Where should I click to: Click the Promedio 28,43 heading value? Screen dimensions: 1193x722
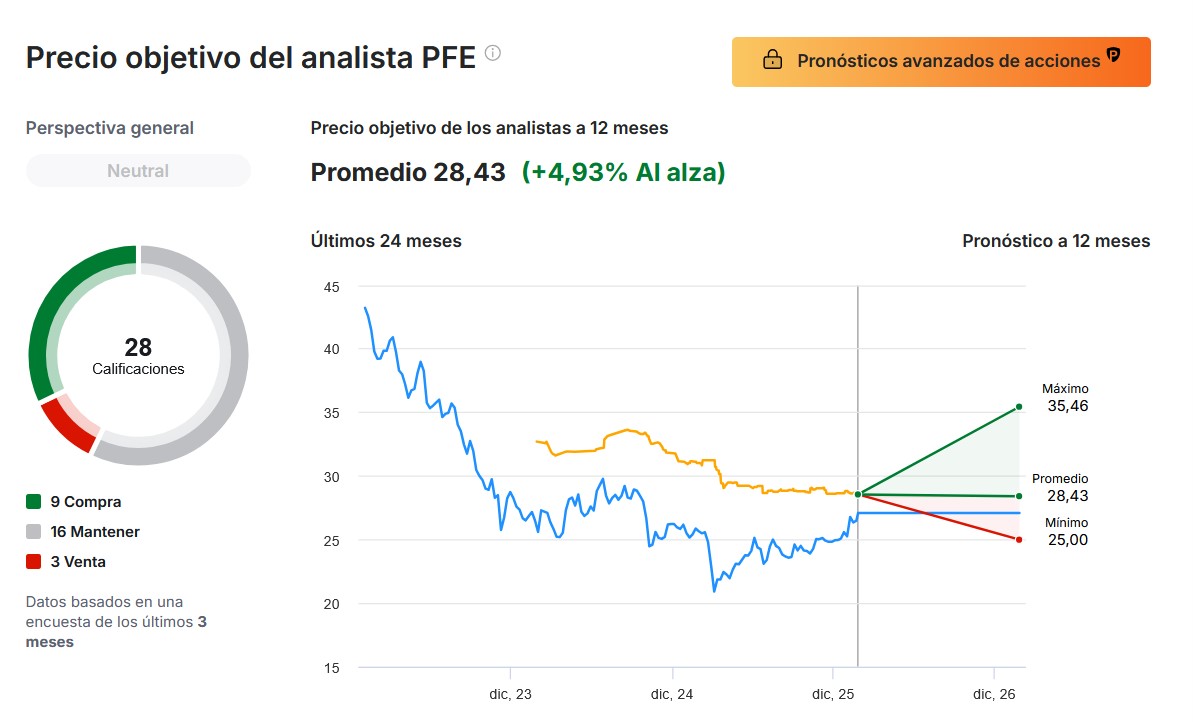(408, 172)
